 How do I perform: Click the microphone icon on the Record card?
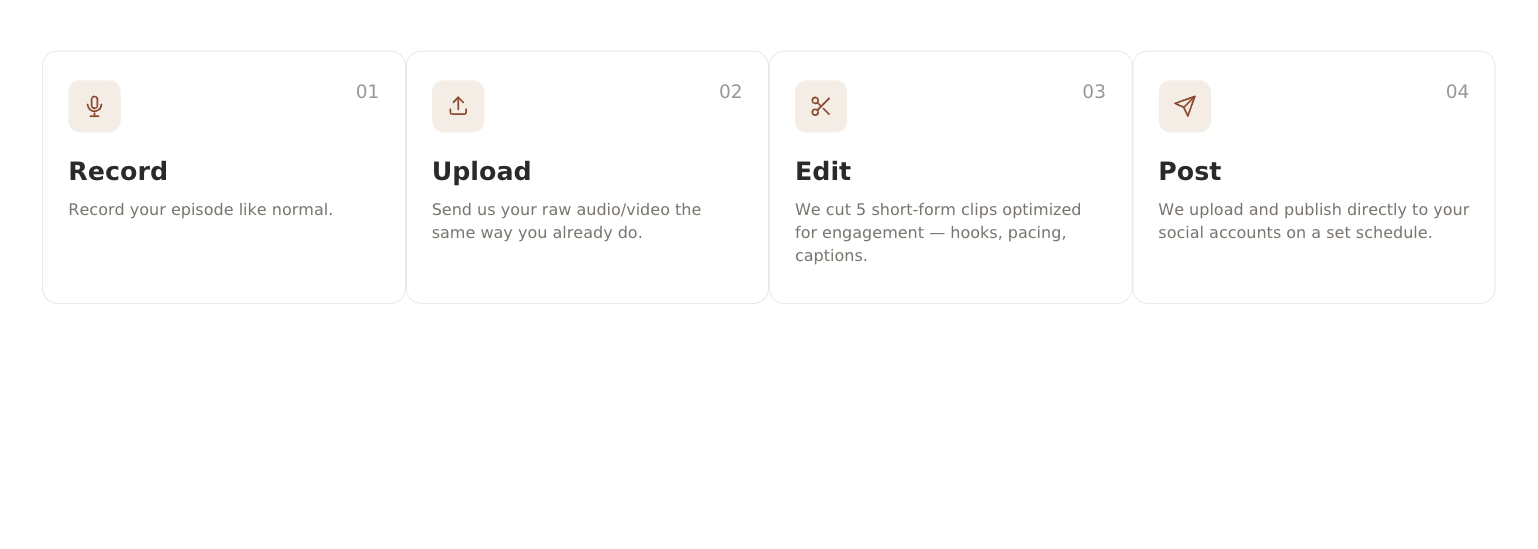tap(94, 106)
